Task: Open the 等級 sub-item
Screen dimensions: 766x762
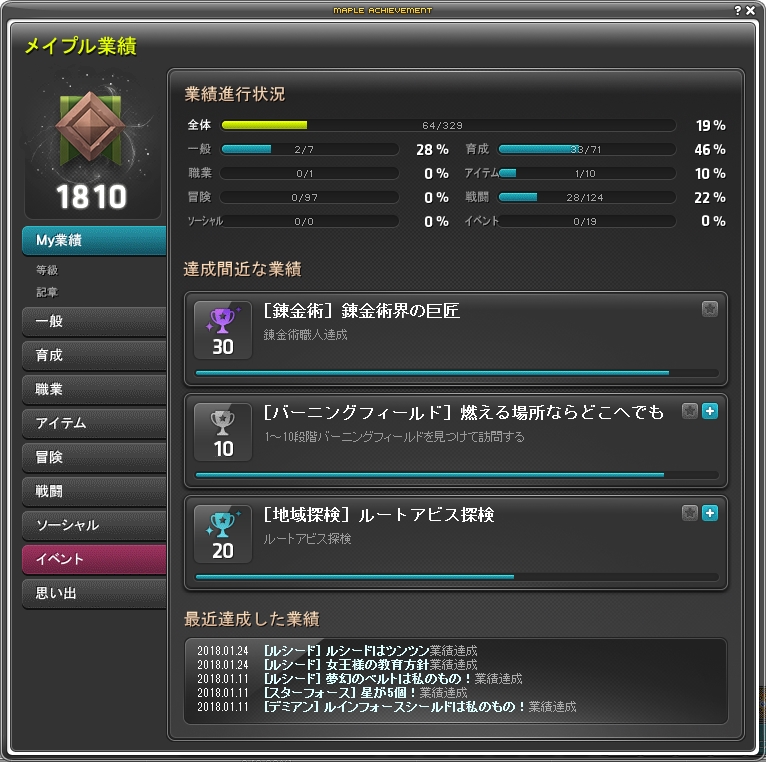Action: pyautogui.click(x=47, y=270)
